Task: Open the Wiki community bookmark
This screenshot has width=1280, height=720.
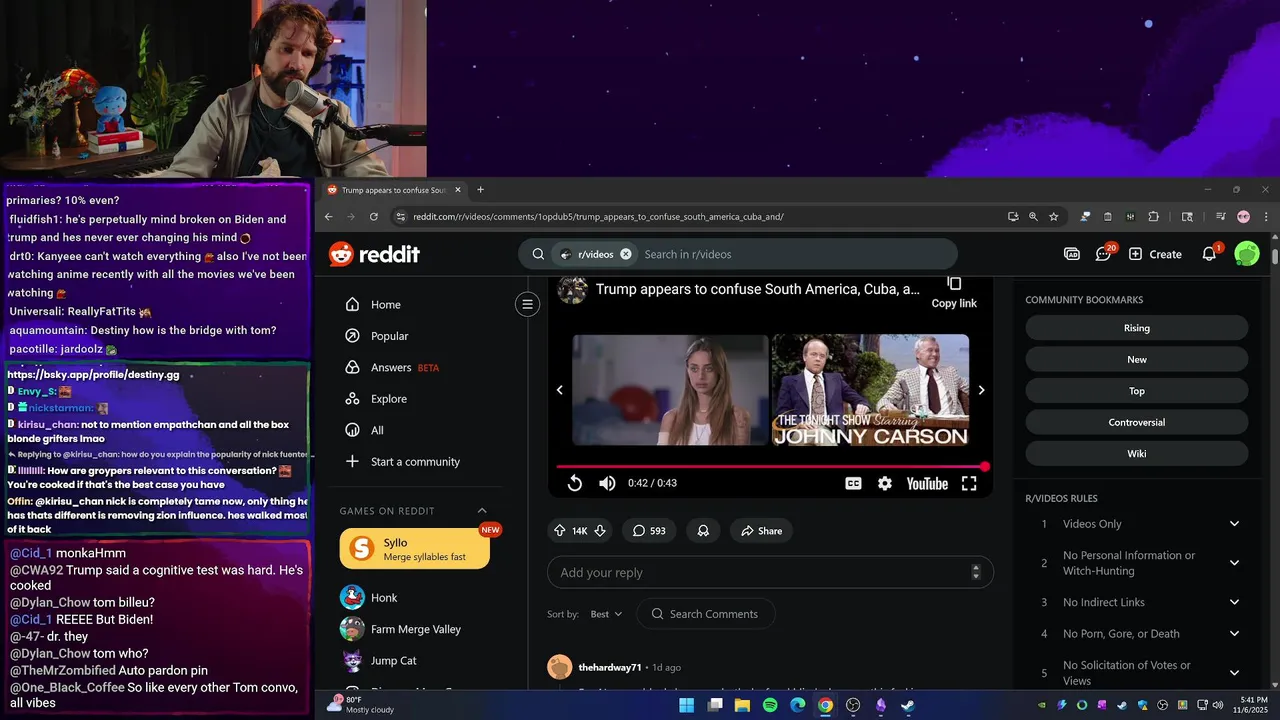Action: point(1137,454)
